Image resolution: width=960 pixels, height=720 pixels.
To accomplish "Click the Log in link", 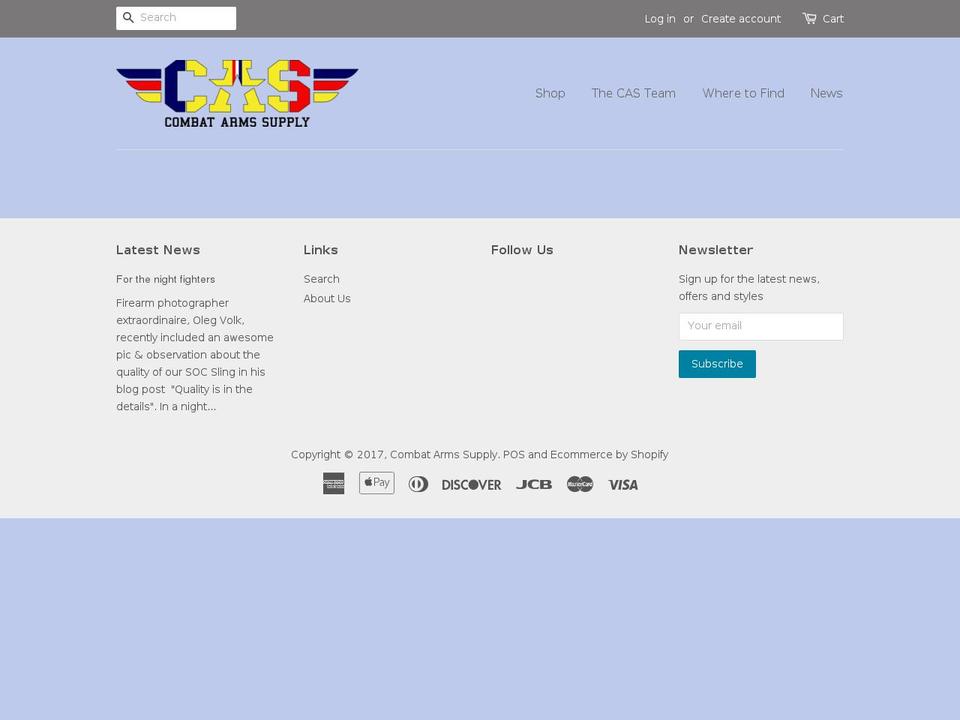I will [660, 19].
